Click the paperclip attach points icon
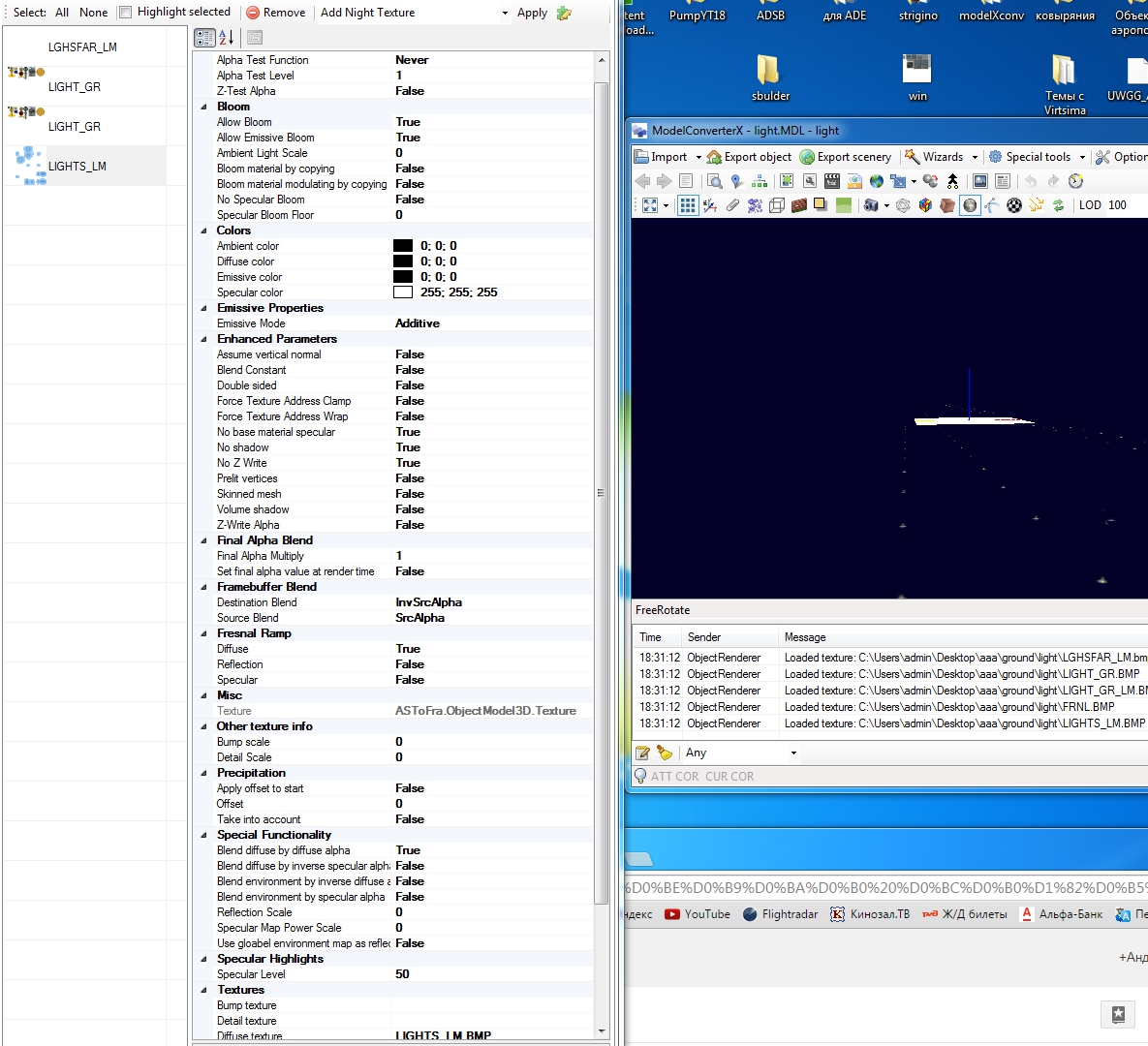1148x1046 pixels. tap(732, 205)
